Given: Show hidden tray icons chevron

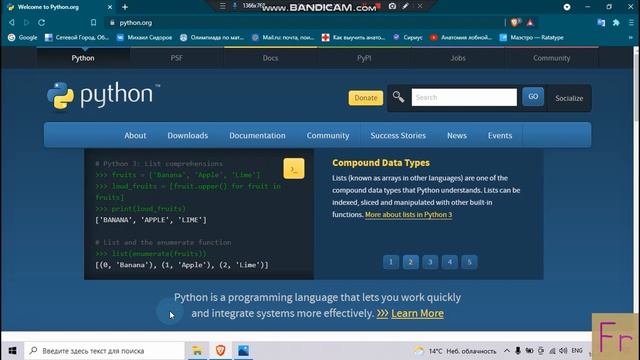Looking at the screenshot, I should point(507,351).
